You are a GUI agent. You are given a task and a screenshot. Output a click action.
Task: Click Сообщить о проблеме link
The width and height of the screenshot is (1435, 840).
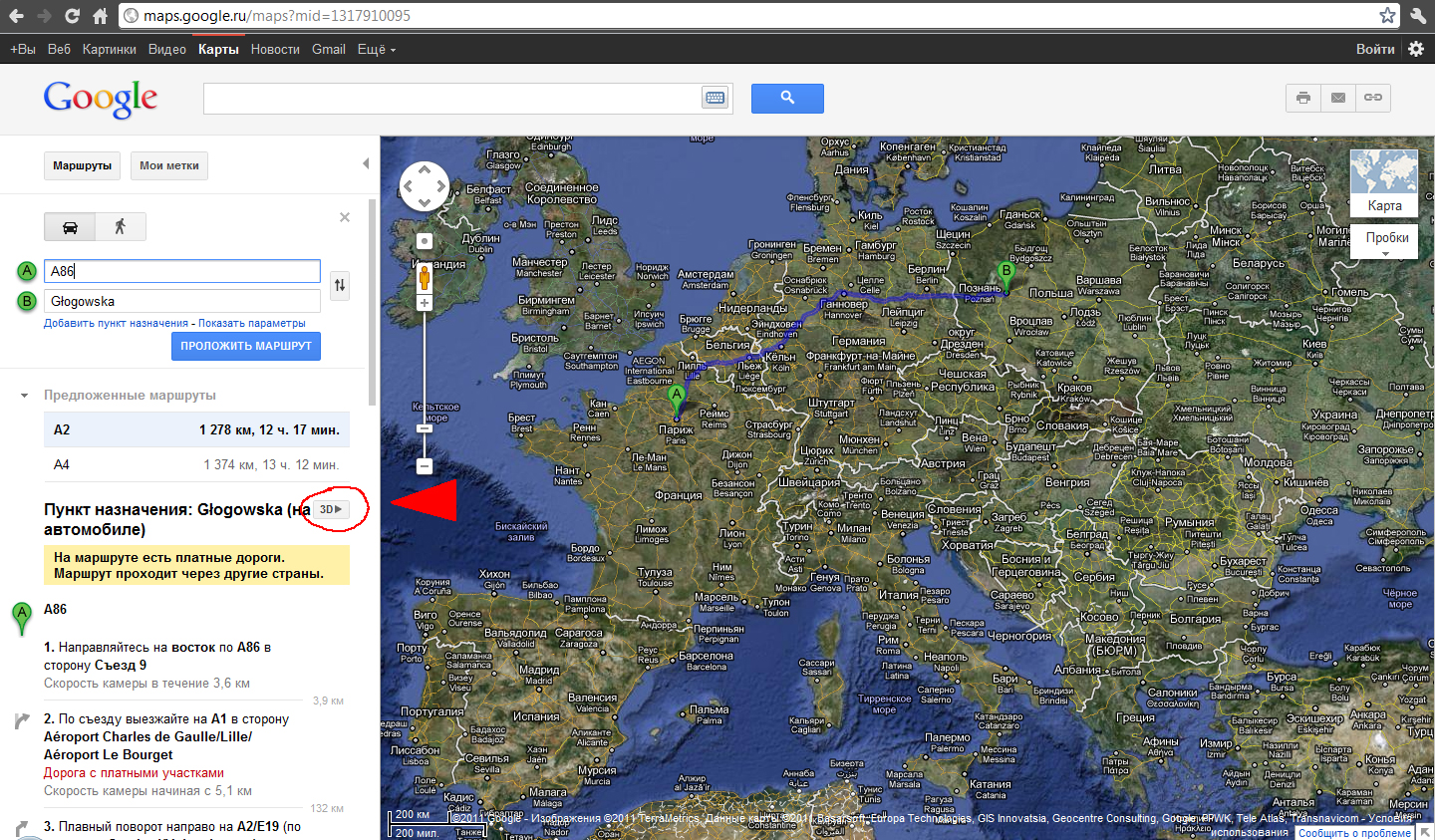(1355, 833)
